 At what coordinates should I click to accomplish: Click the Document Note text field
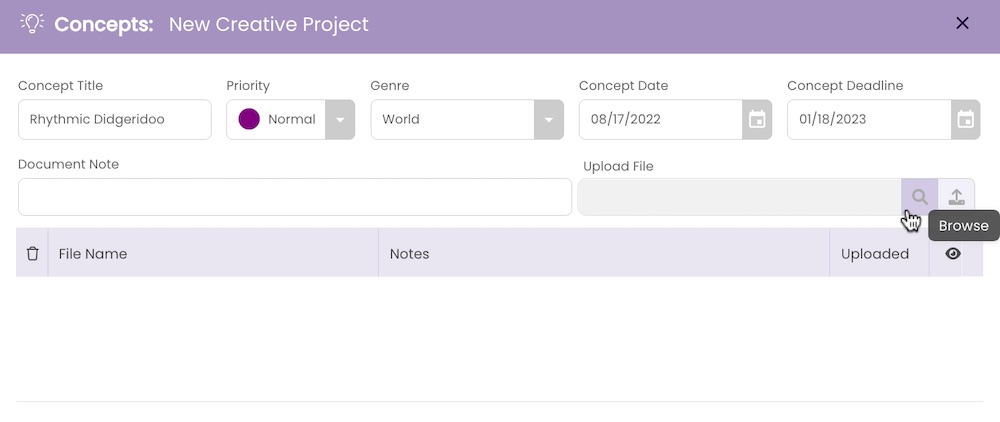[x=295, y=197]
